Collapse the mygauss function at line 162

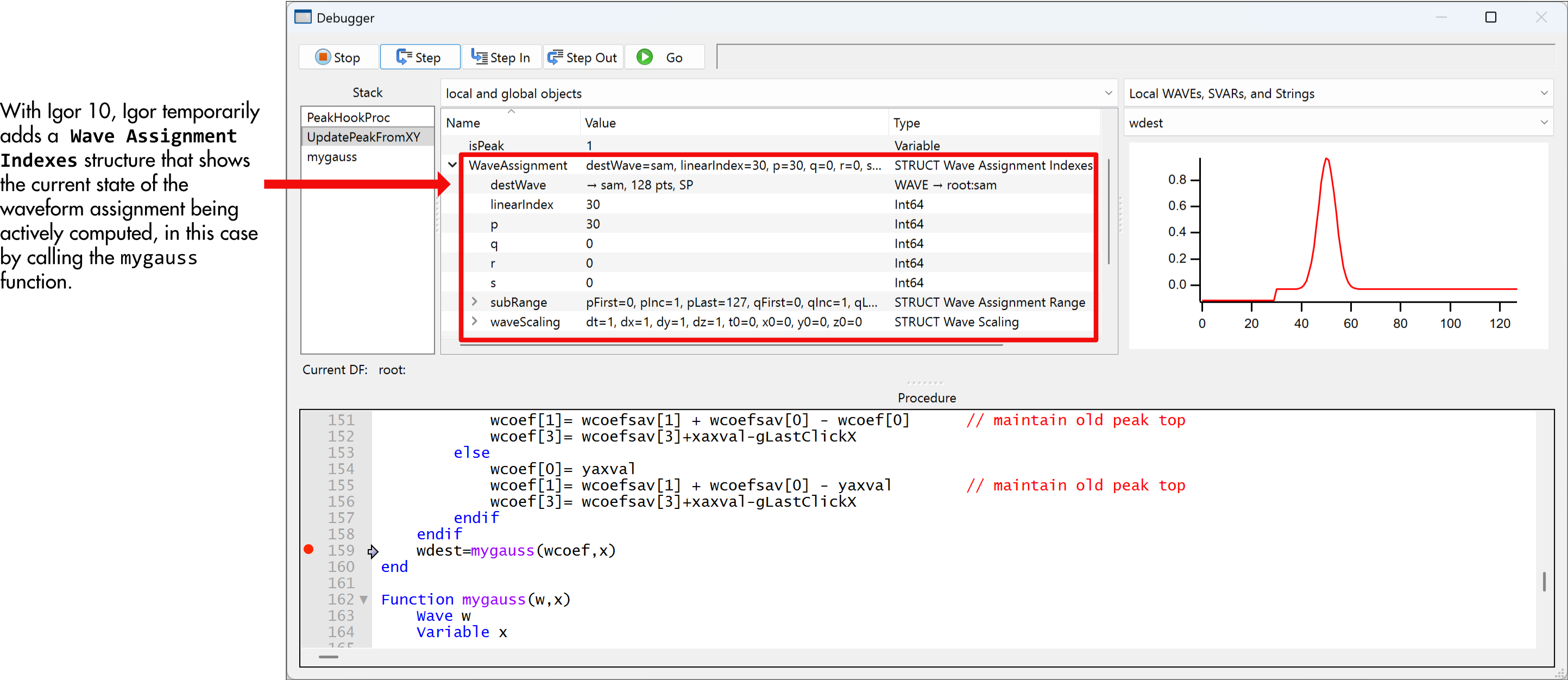pyautogui.click(x=363, y=600)
